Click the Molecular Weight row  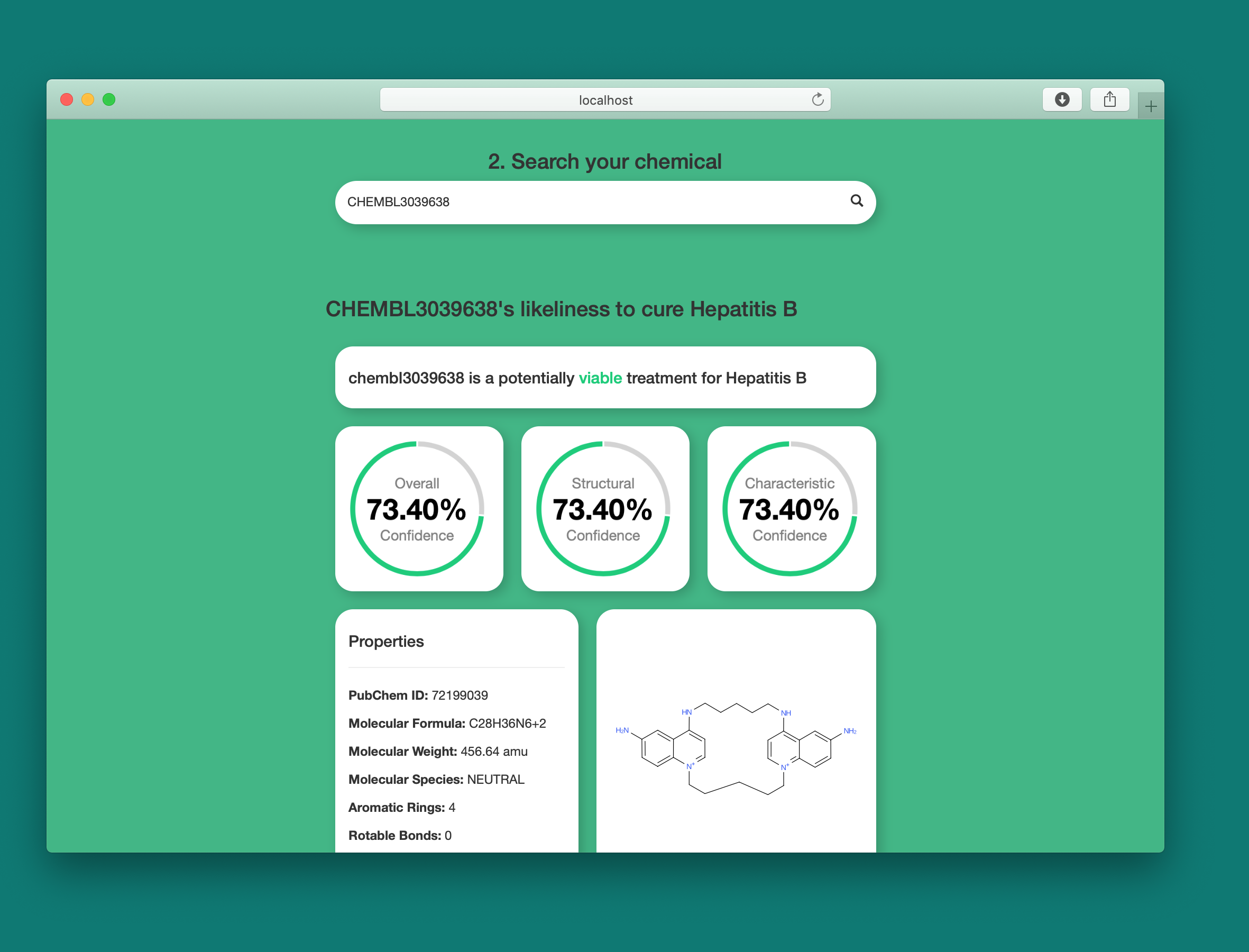point(438,752)
